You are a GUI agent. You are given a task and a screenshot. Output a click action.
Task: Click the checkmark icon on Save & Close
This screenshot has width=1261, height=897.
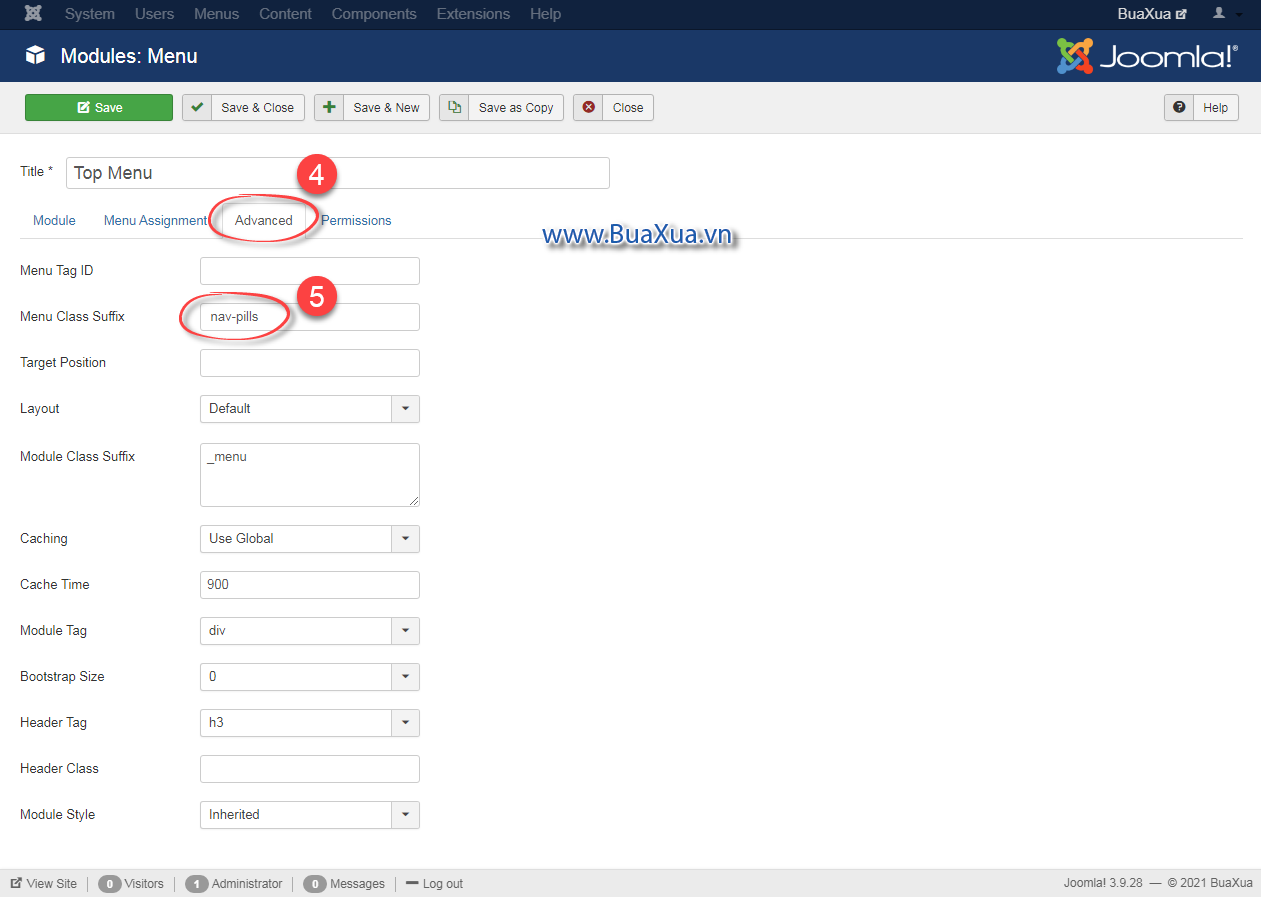197,107
